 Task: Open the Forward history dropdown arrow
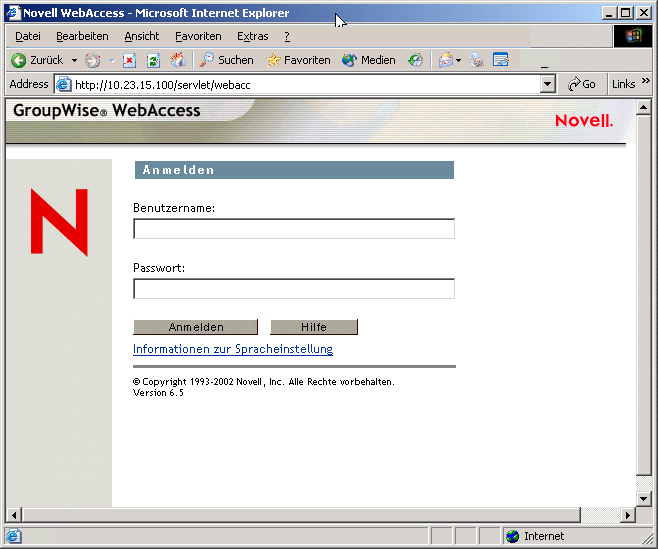pyautogui.click(x=112, y=60)
